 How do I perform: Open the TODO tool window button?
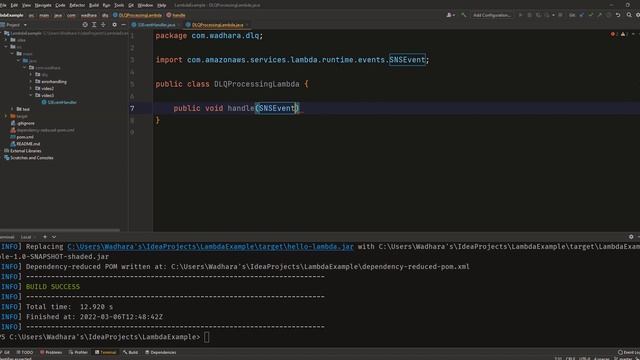click(24, 353)
